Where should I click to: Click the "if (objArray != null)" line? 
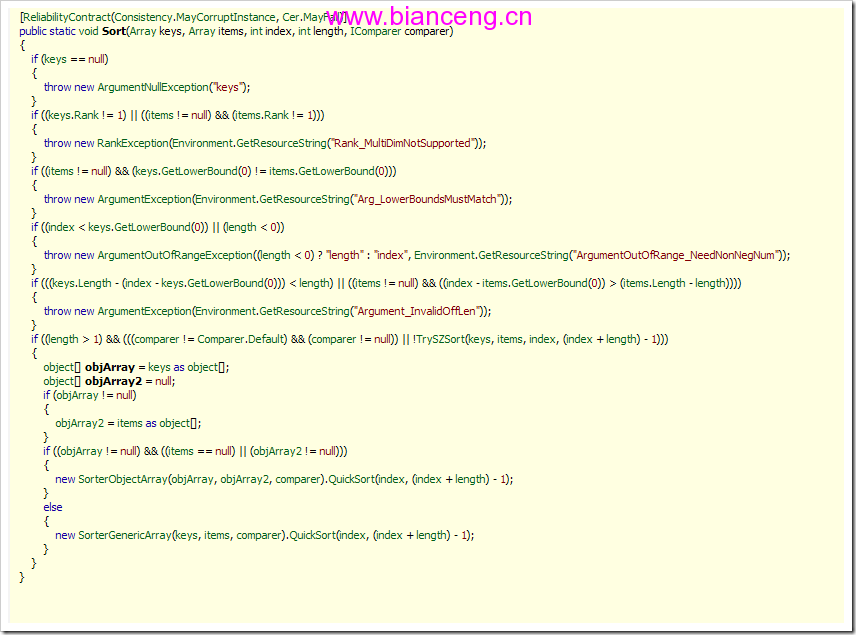point(90,395)
